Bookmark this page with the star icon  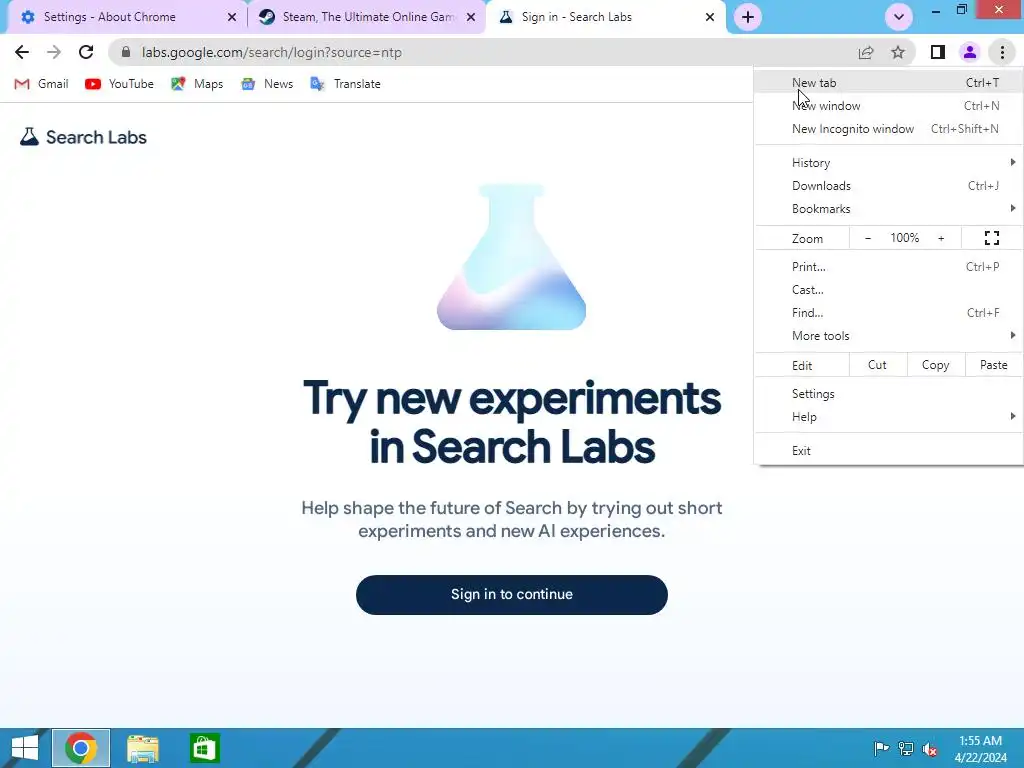click(898, 52)
